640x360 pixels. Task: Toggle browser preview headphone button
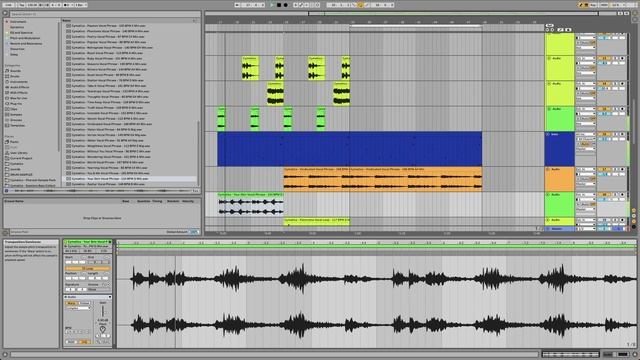[6, 191]
